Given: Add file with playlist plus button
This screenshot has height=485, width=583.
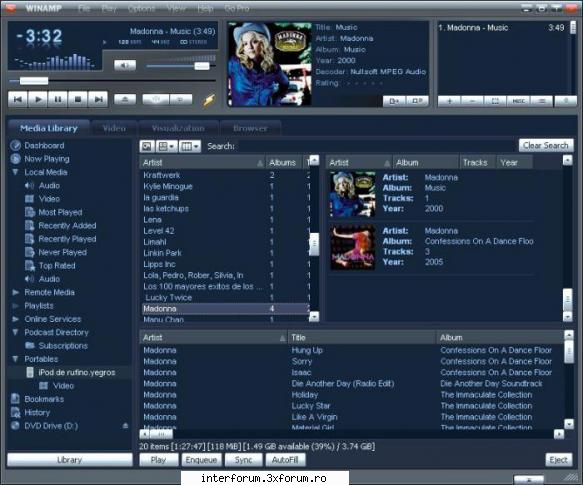Looking at the screenshot, I should pyautogui.click(x=449, y=101).
